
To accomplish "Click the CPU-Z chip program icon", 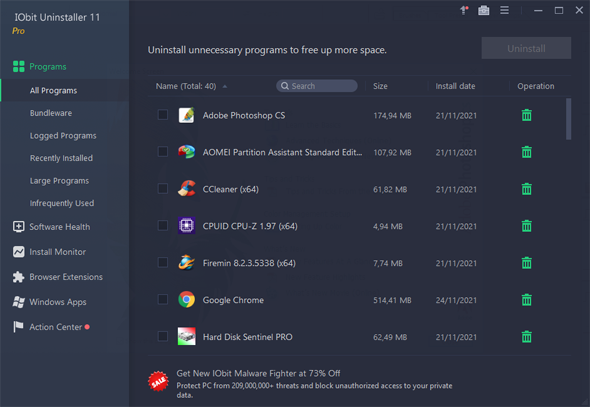I will [x=186, y=226].
